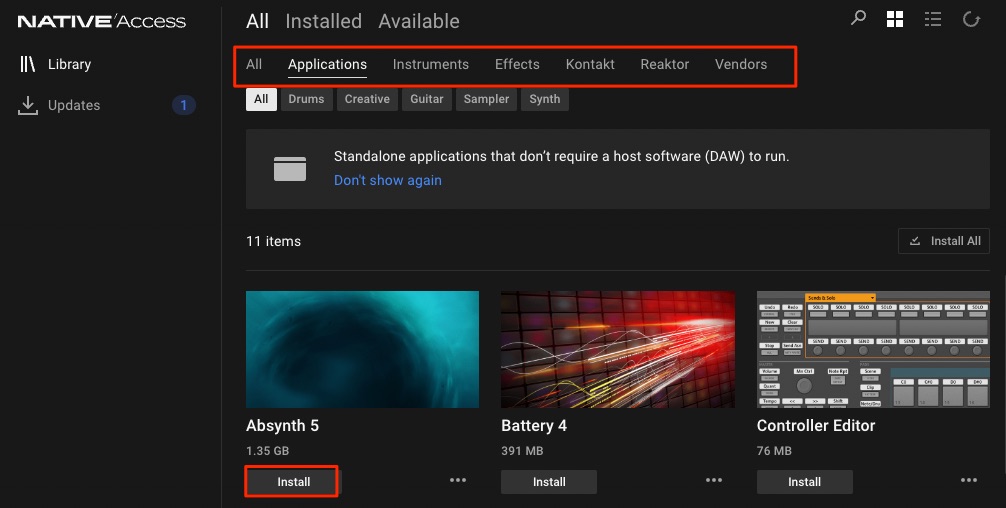Screen dimensions: 1006x508
Task: Click the Controller Editor title
Action: pyautogui.click(x=816, y=426)
